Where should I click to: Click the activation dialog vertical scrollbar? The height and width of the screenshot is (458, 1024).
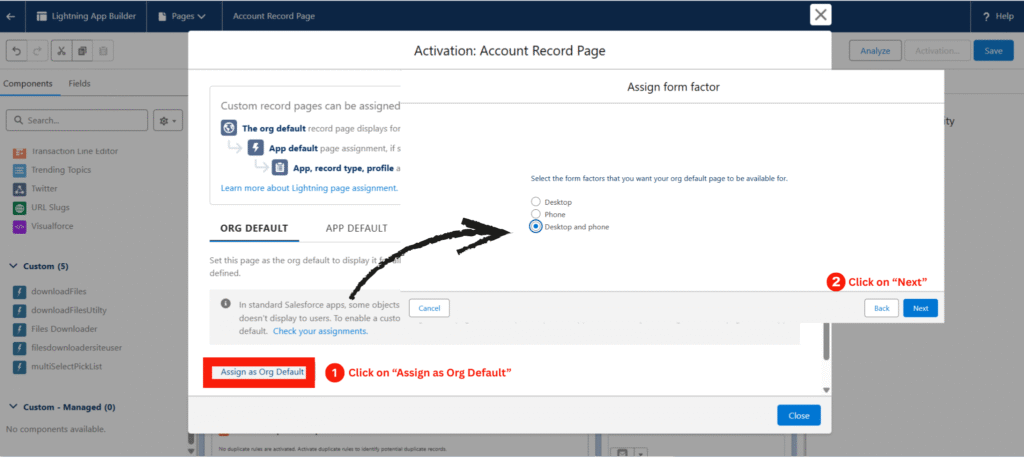pyautogui.click(x=826, y=340)
